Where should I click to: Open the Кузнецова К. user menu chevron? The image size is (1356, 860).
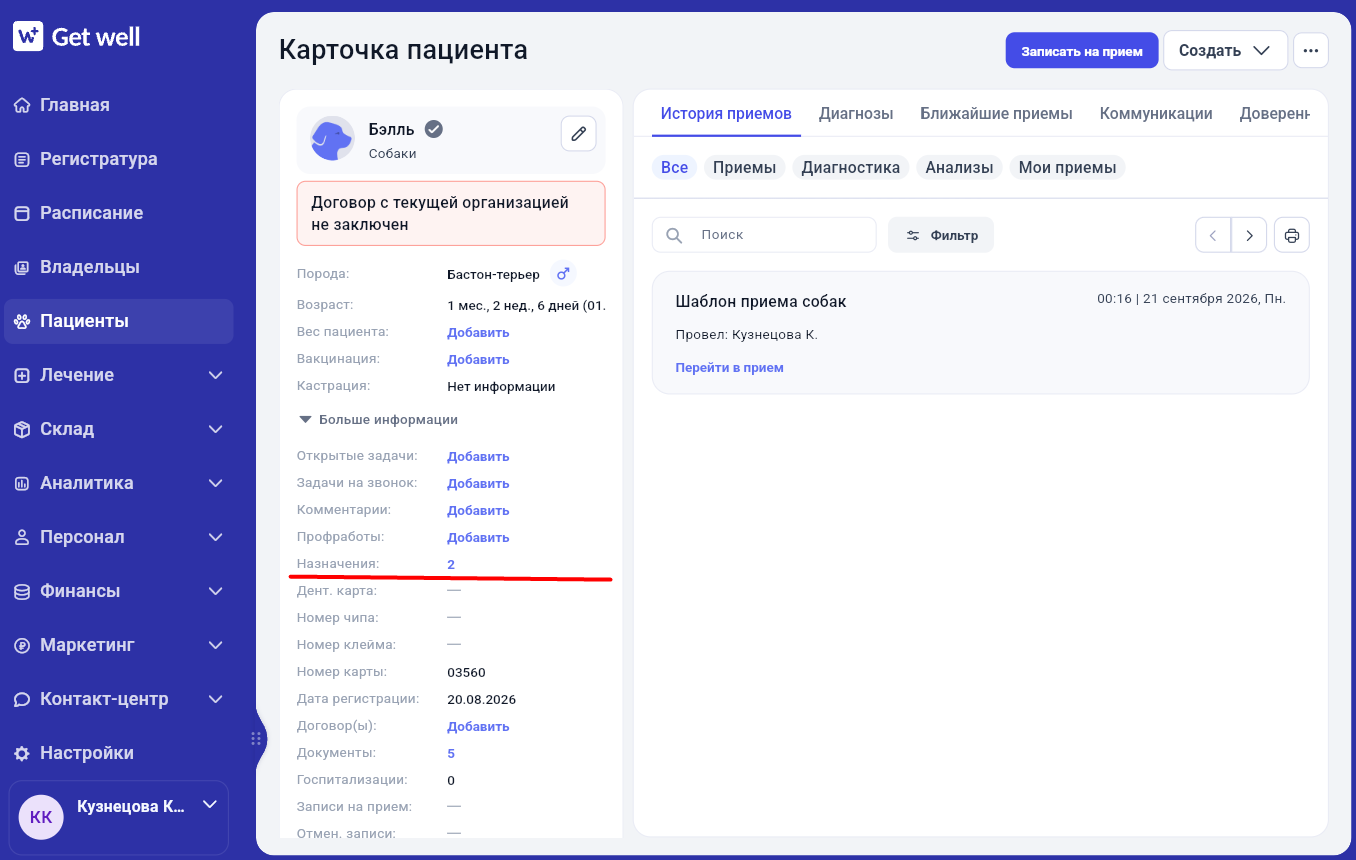click(x=210, y=804)
